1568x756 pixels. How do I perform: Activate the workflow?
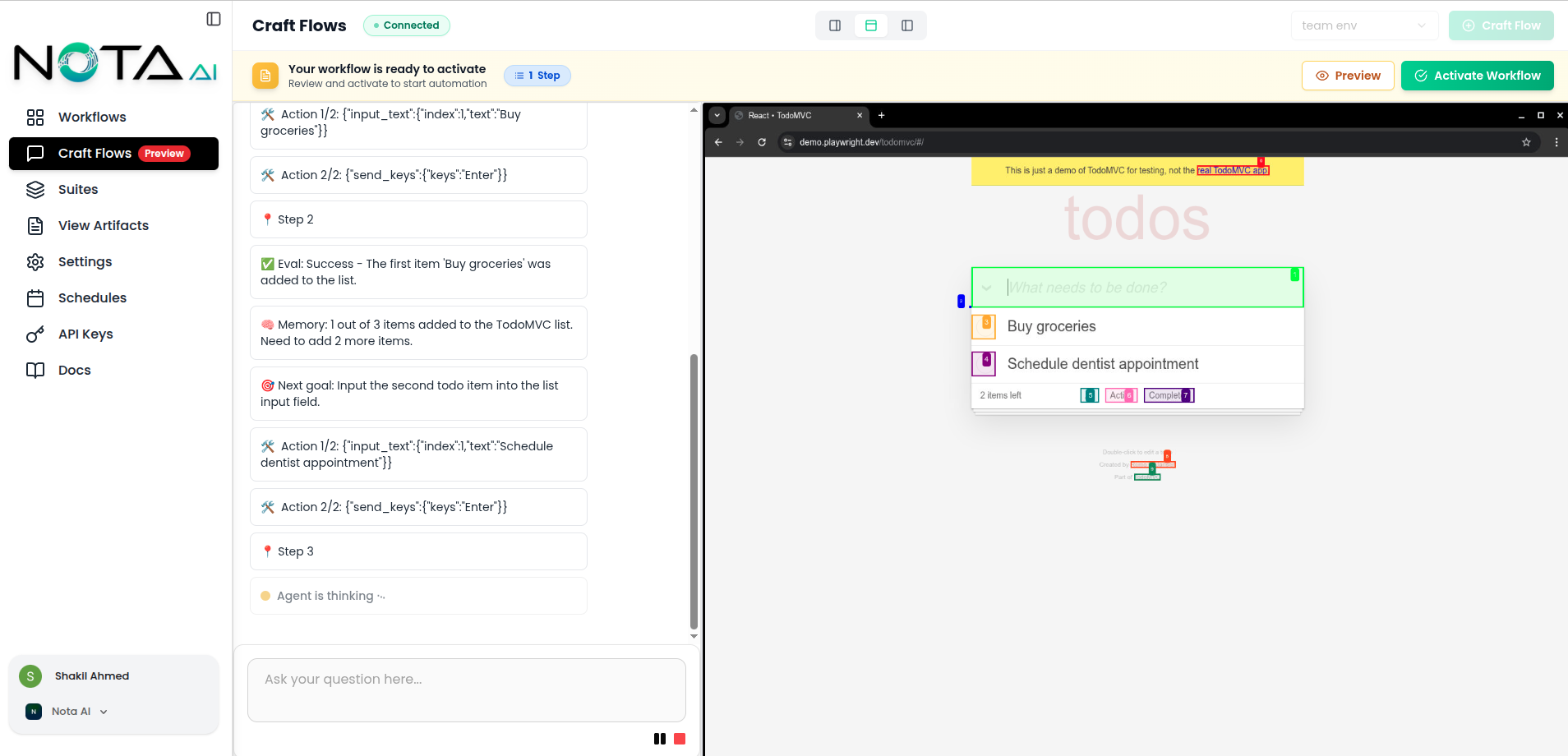coord(1477,75)
